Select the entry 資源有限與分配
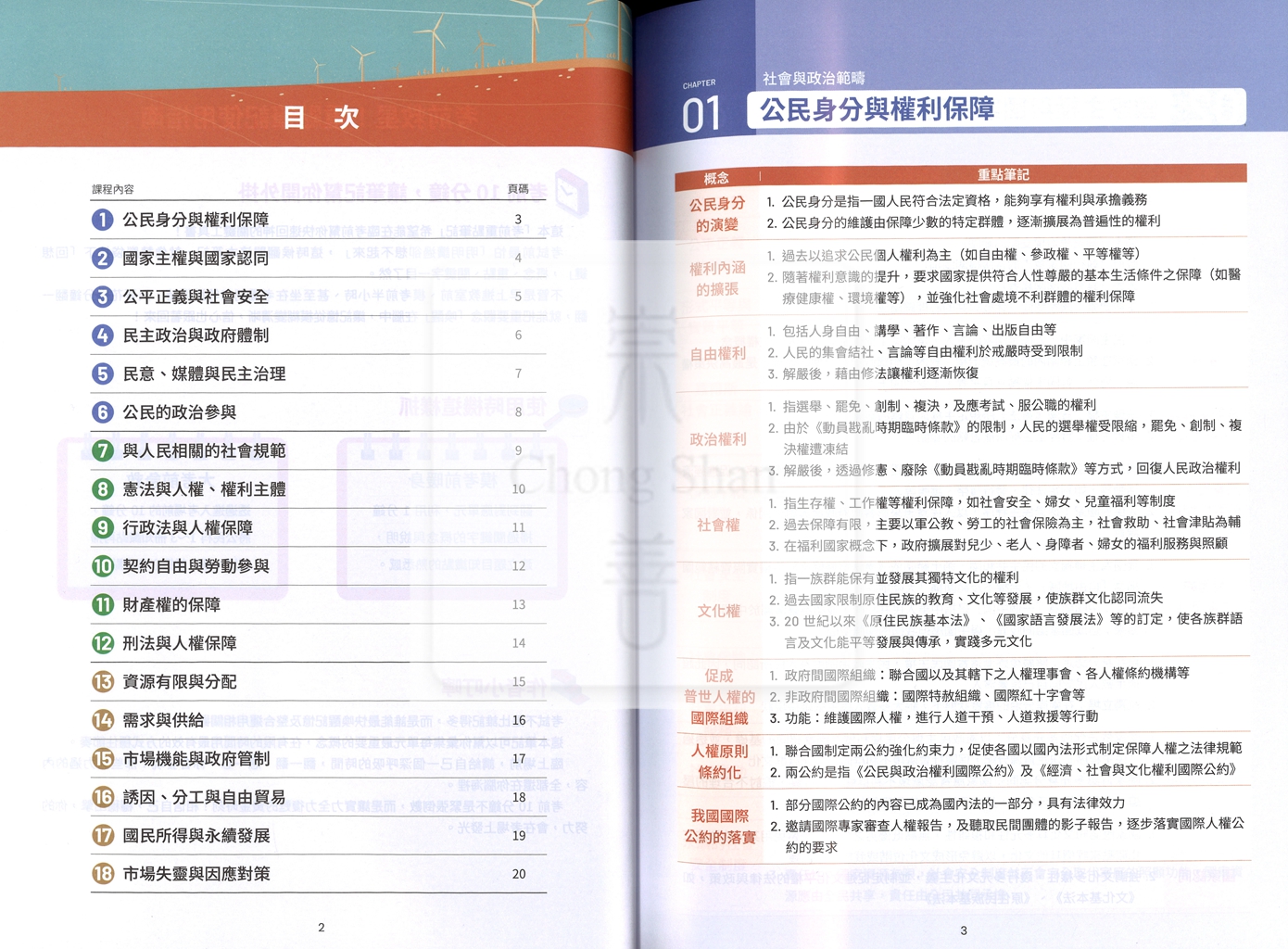Screen dimensions: 1288x949 (180, 682)
